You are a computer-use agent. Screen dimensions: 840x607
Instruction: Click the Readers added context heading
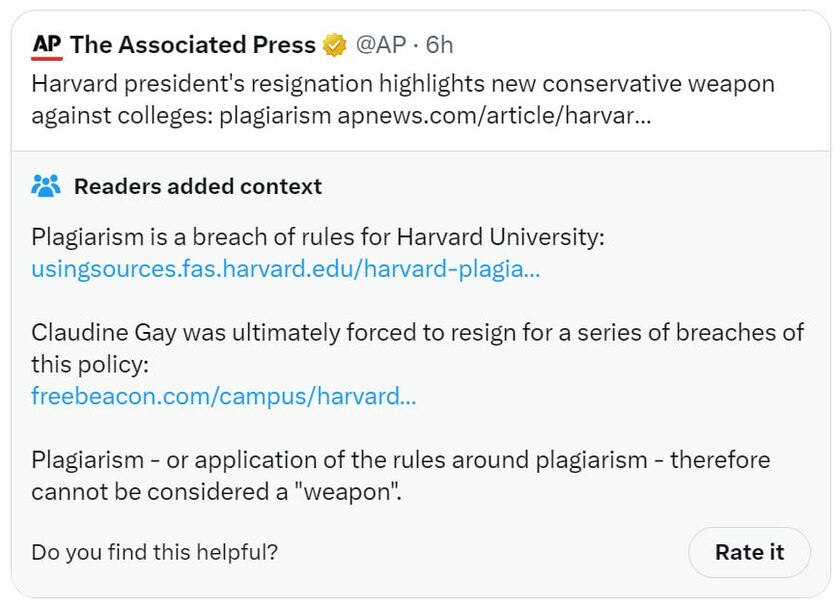pyautogui.click(x=198, y=186)
